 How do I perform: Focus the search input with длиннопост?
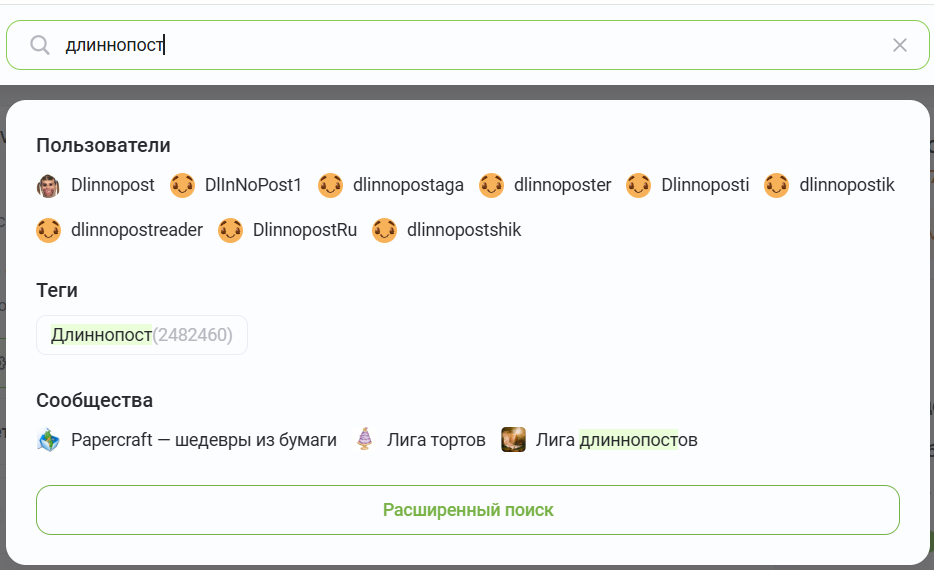click(468, 45)
